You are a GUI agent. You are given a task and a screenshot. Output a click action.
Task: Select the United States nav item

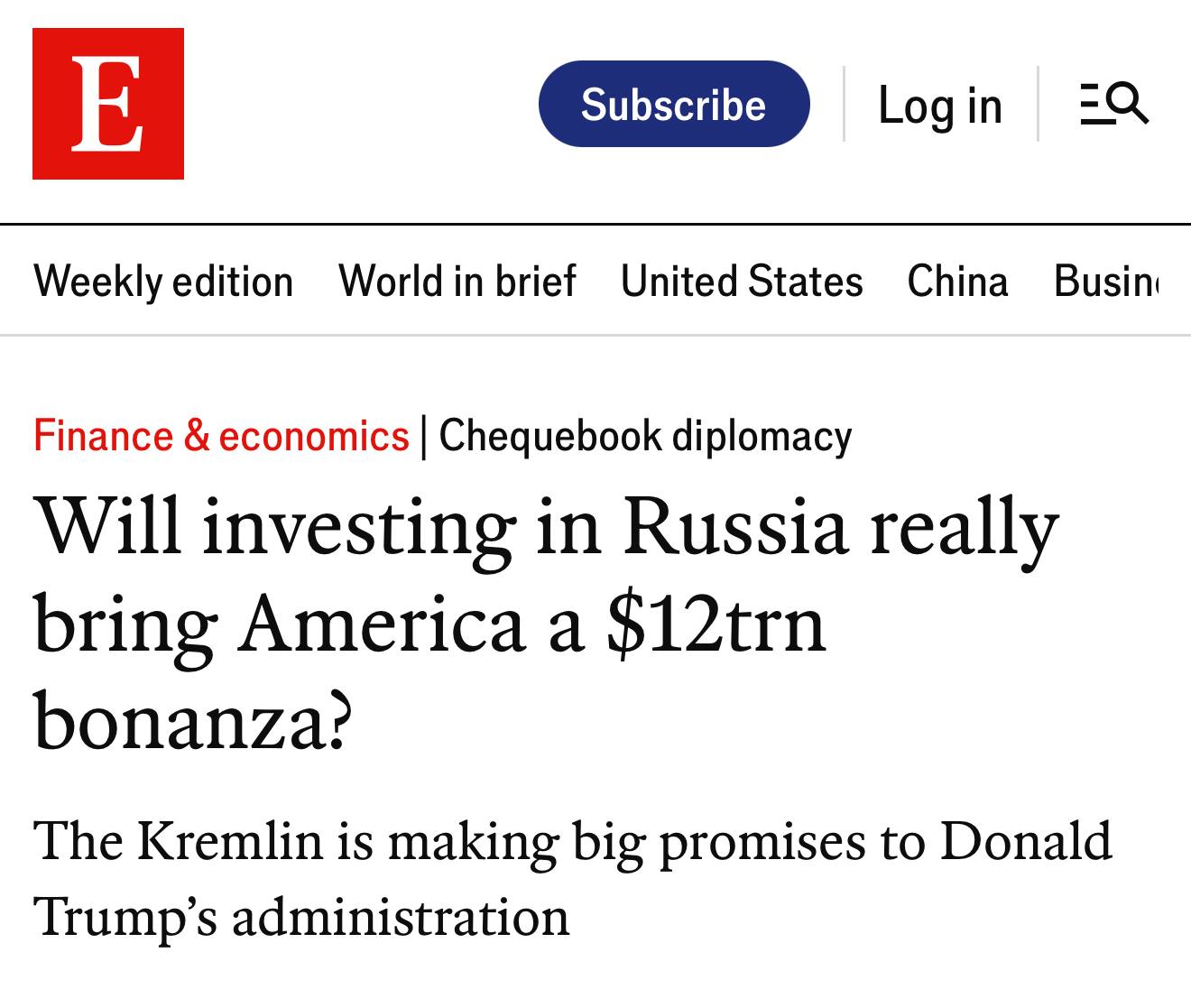click(x=742, y=281)
